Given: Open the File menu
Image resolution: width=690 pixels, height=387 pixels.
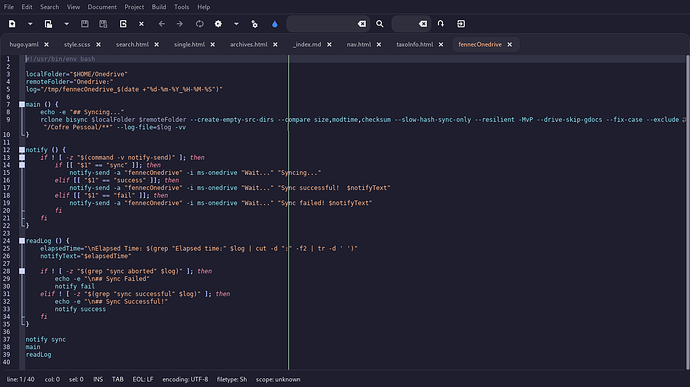Looking at the screenshot, I should coord(9,7).
